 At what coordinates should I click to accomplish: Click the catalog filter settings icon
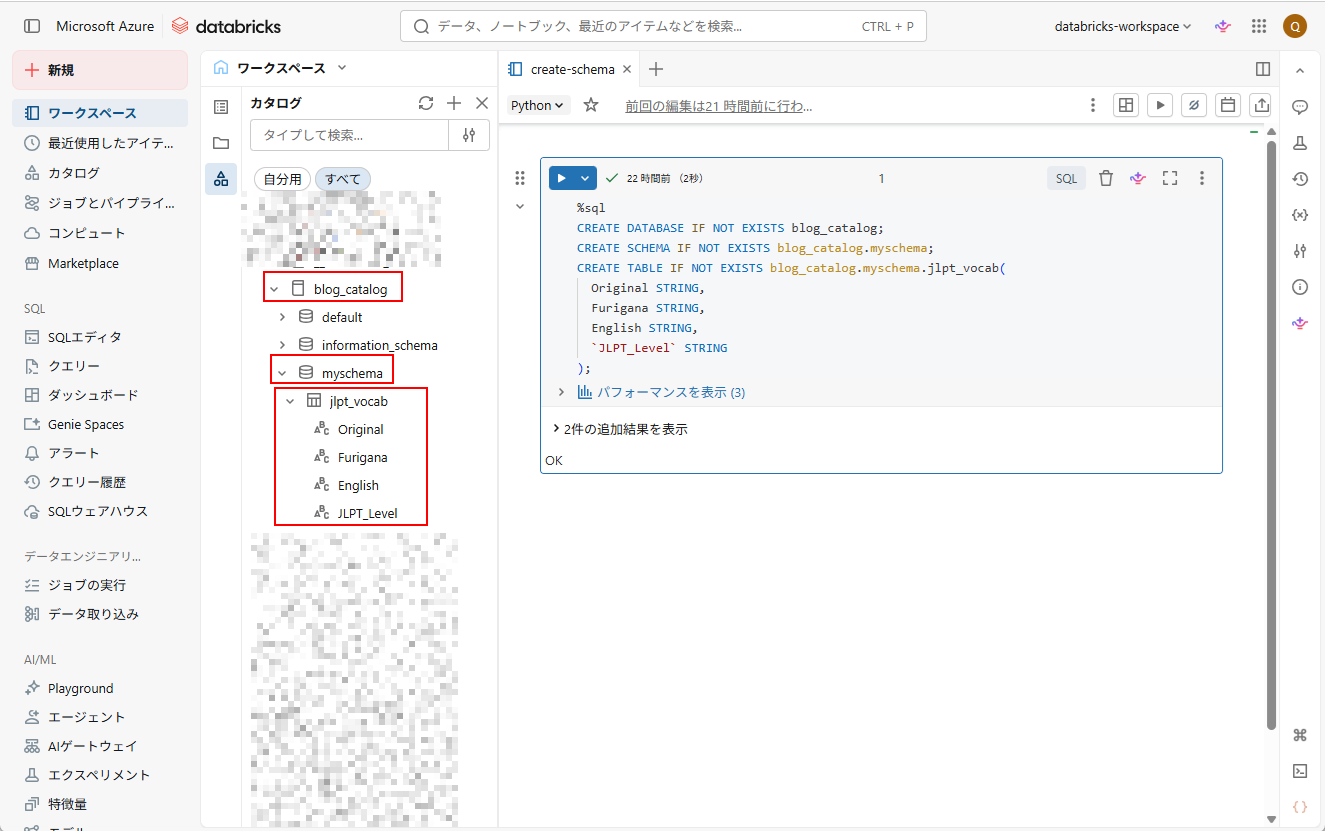coord(469,135)
